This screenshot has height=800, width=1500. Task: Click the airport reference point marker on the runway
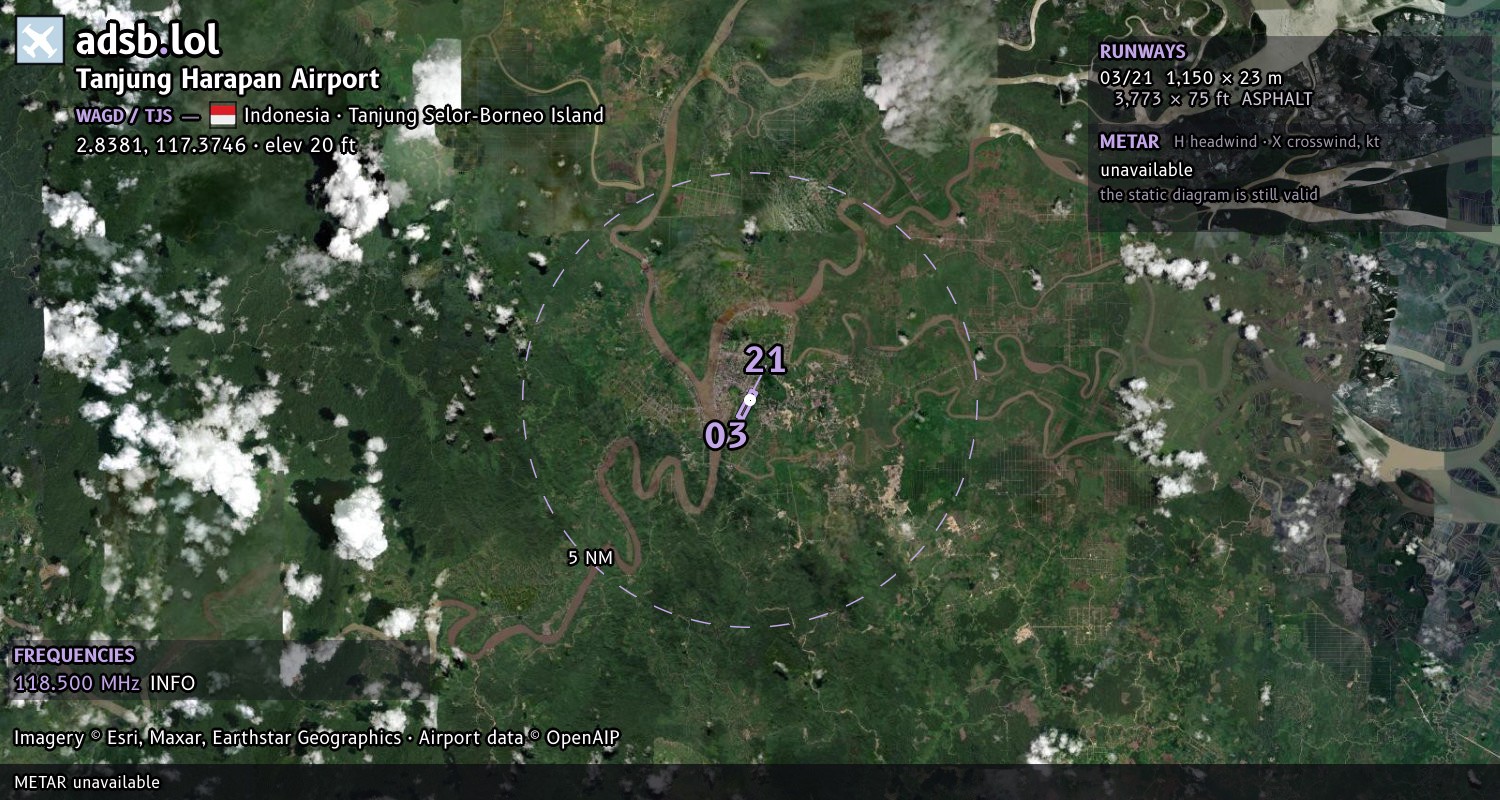pyautogui.click(x=750, y=399)
